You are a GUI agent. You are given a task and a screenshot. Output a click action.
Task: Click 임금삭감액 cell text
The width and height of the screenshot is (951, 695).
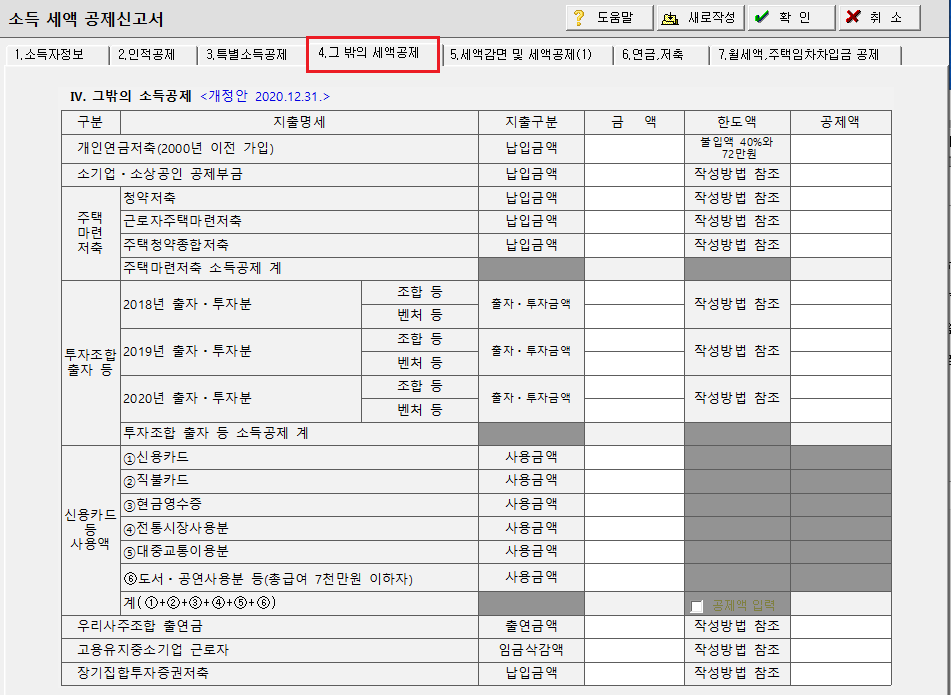(x=531, y=650)
